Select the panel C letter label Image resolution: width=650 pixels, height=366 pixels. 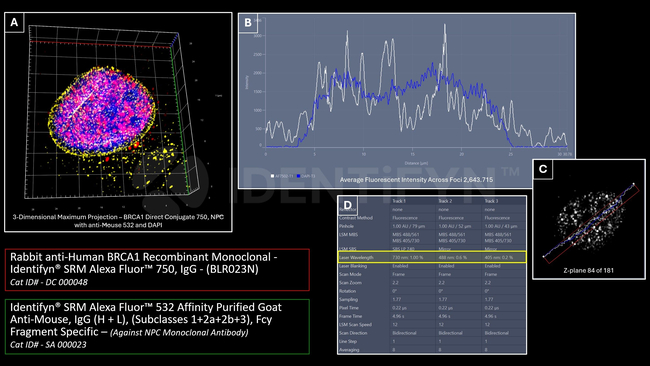(x=543, y=169)
